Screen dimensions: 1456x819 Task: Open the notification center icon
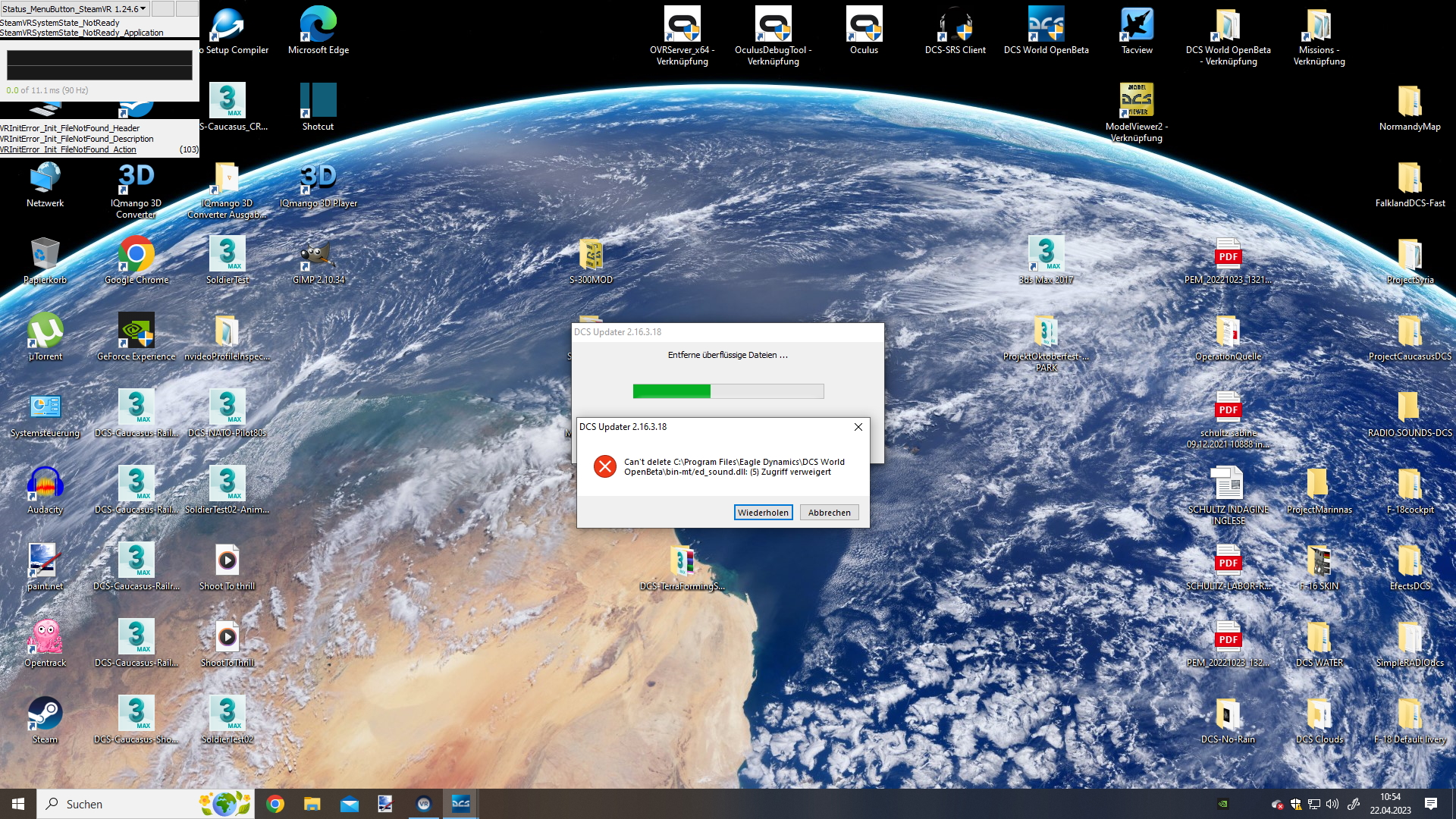[x=1431, y=804]
